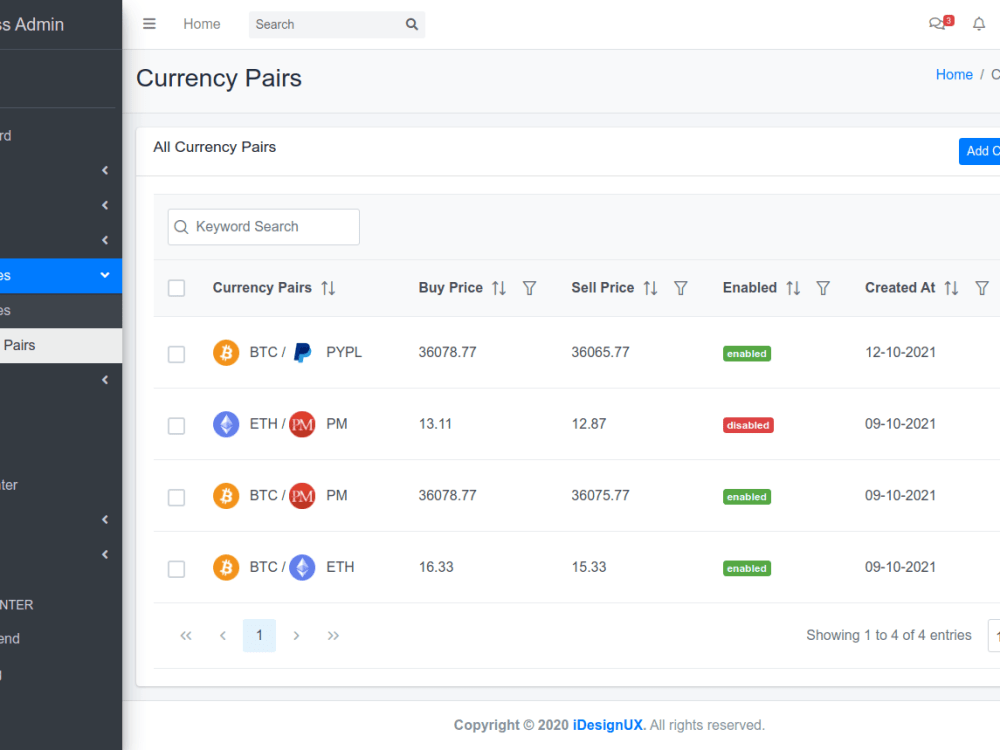Viewport: 1000px width, 750px height.
Task: Click the Admin brand title in sidebar
Action: (32, 24)
